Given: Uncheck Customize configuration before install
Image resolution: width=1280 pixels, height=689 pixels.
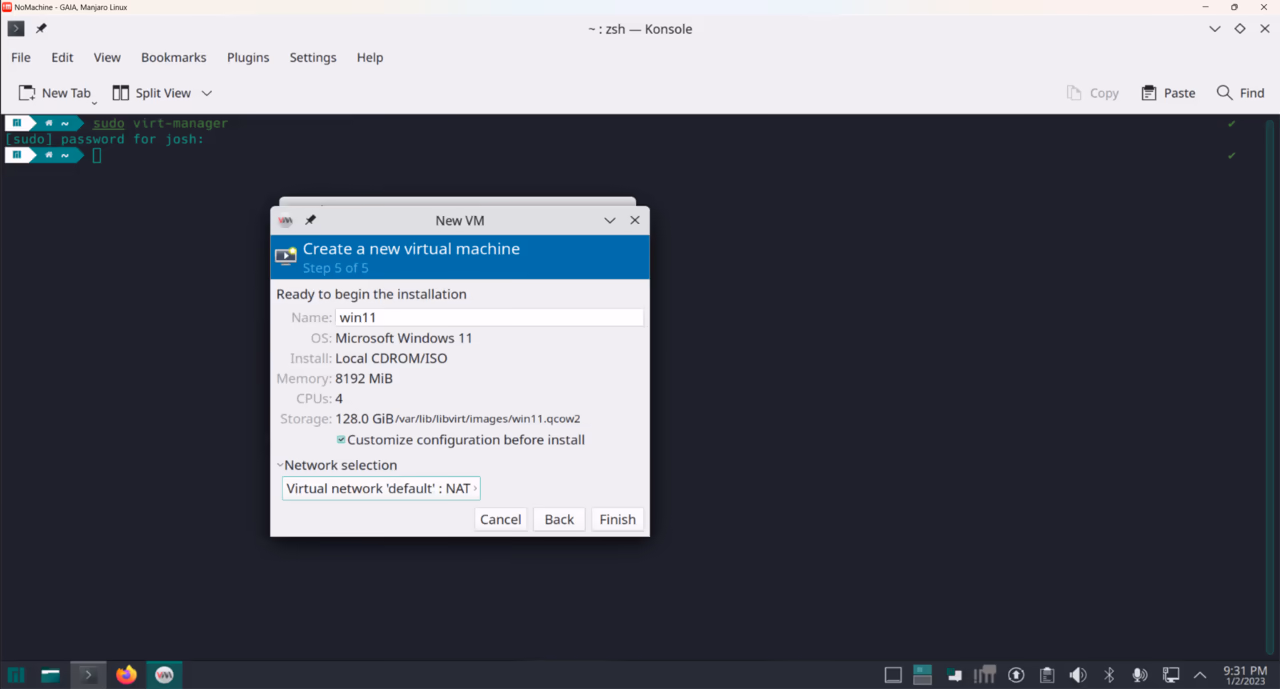Looking at the screenshot, I should pos(341,440).
